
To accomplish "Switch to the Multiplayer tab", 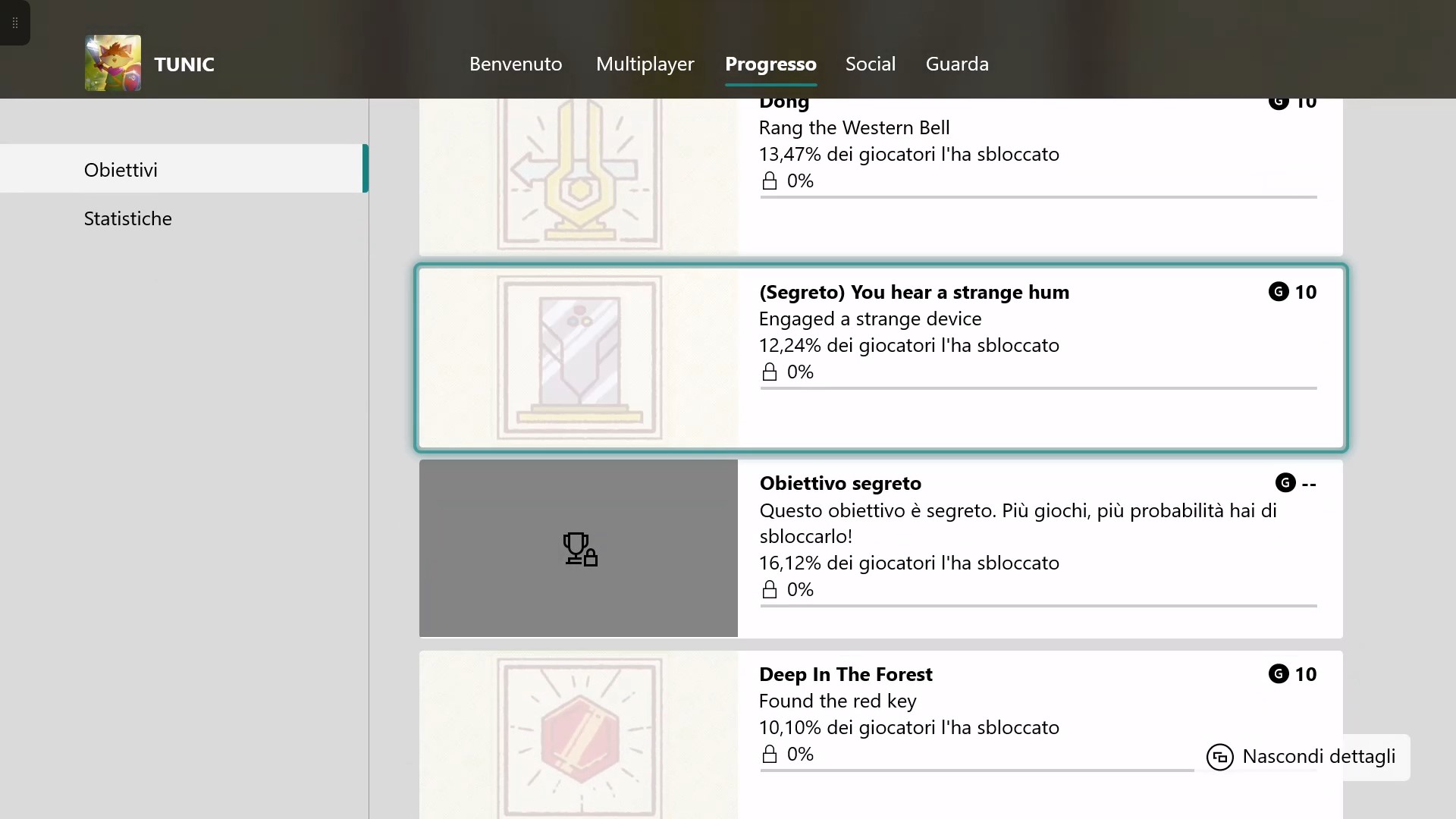I will [645, 64].
